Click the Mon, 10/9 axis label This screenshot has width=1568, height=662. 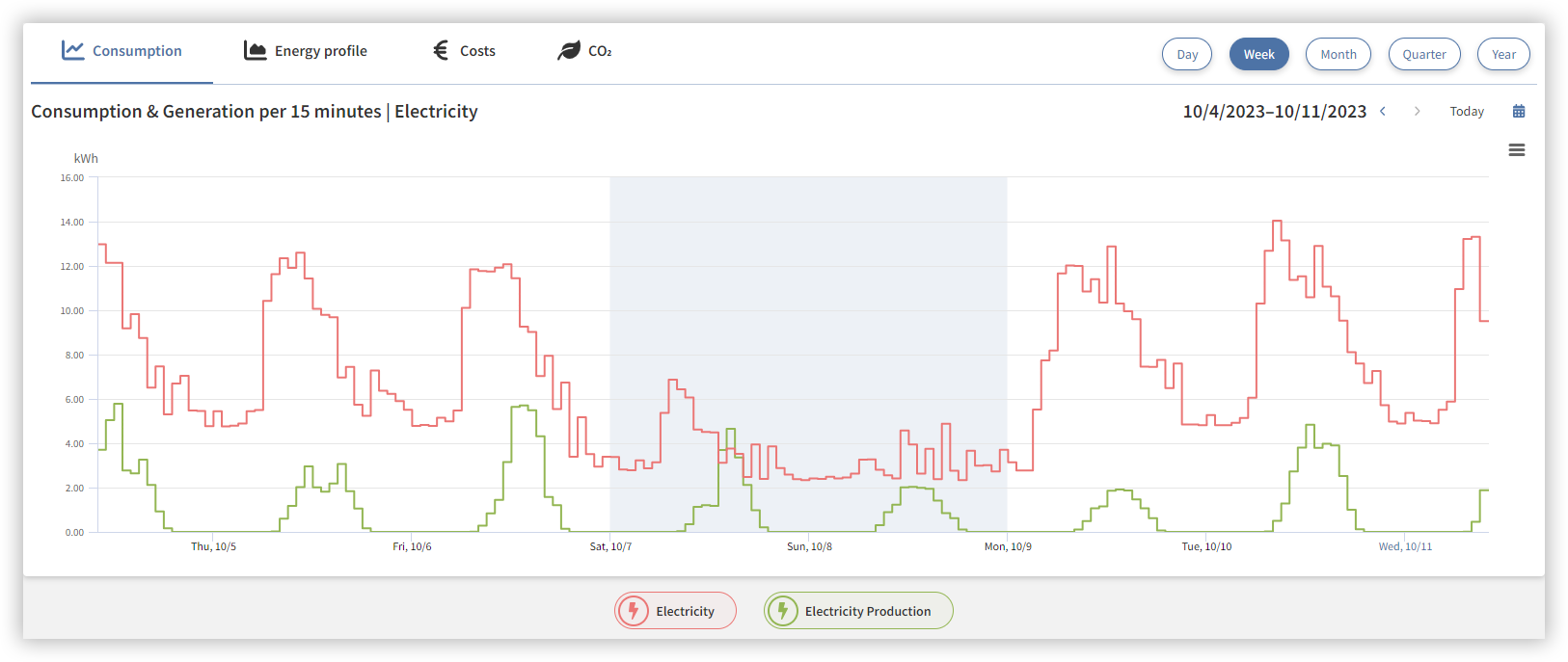(1008, 546)
